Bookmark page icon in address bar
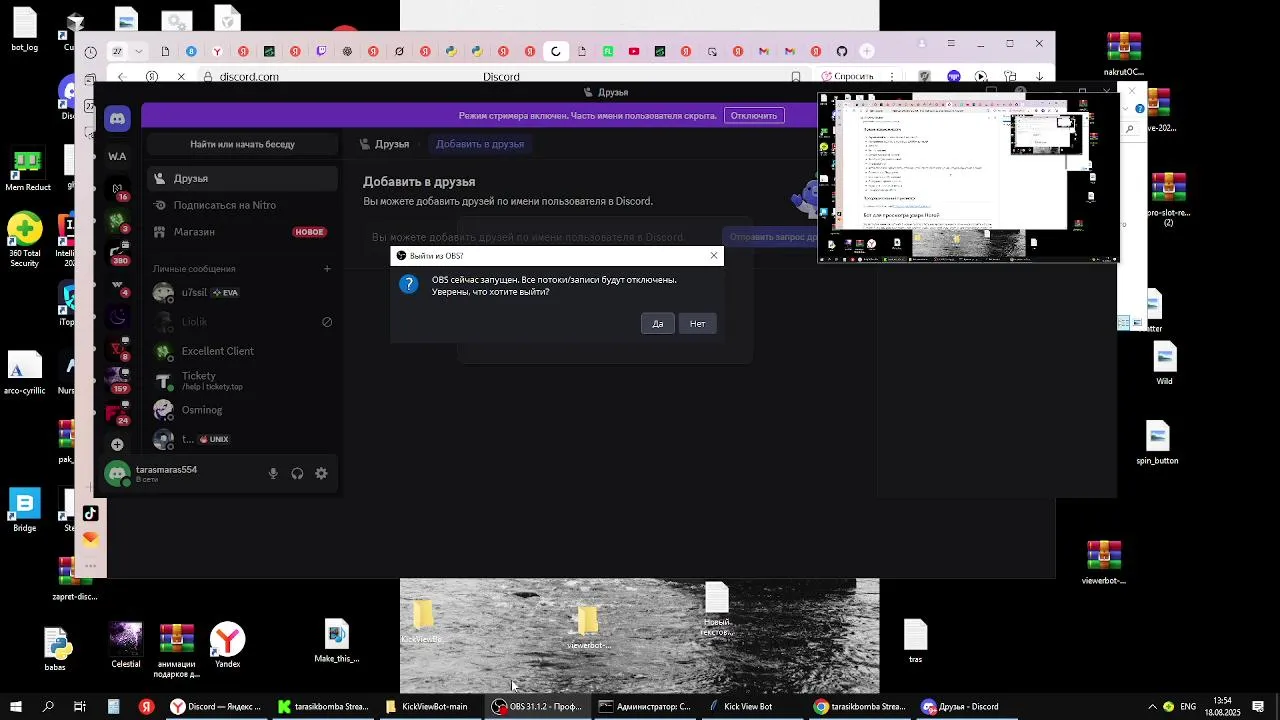Viewport: 1280px width, 720px height. coord(796,77)
